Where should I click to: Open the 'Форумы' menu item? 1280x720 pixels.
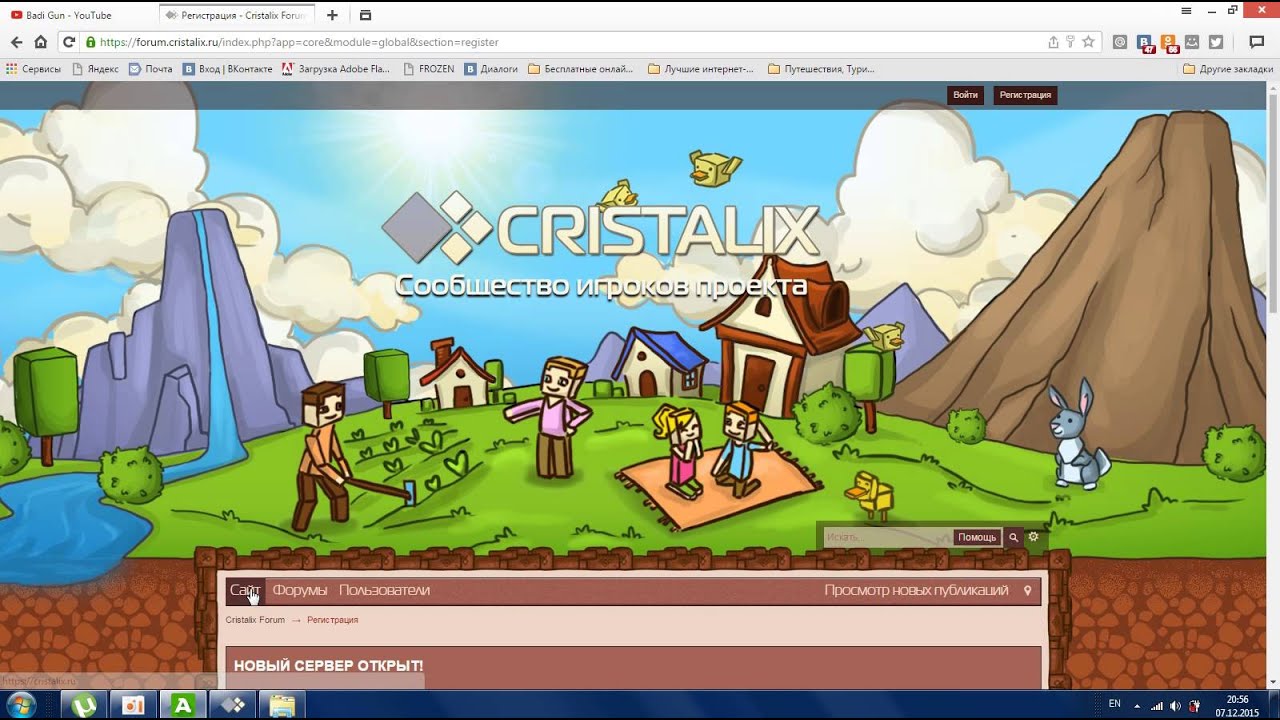[300, 590]
